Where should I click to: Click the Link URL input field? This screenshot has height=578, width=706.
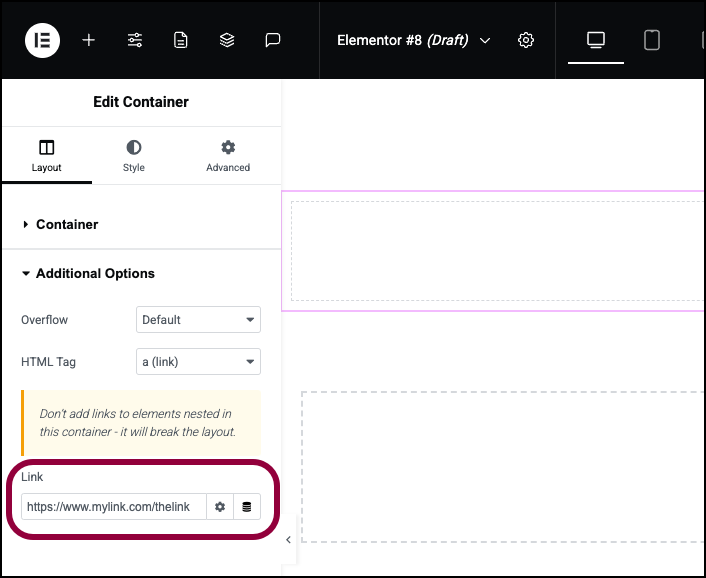click(x=113, y=507)
